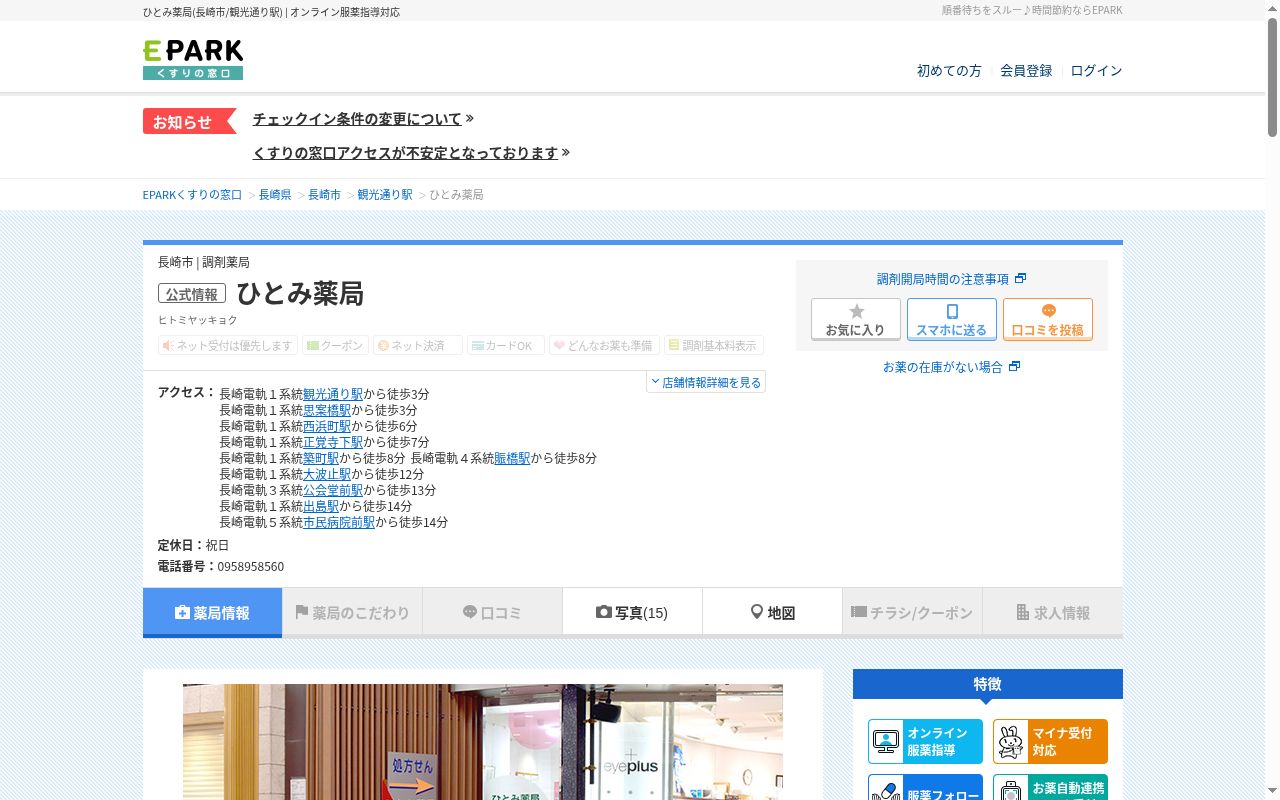Open 賑橋駅 station link

(x=512, y=458)
